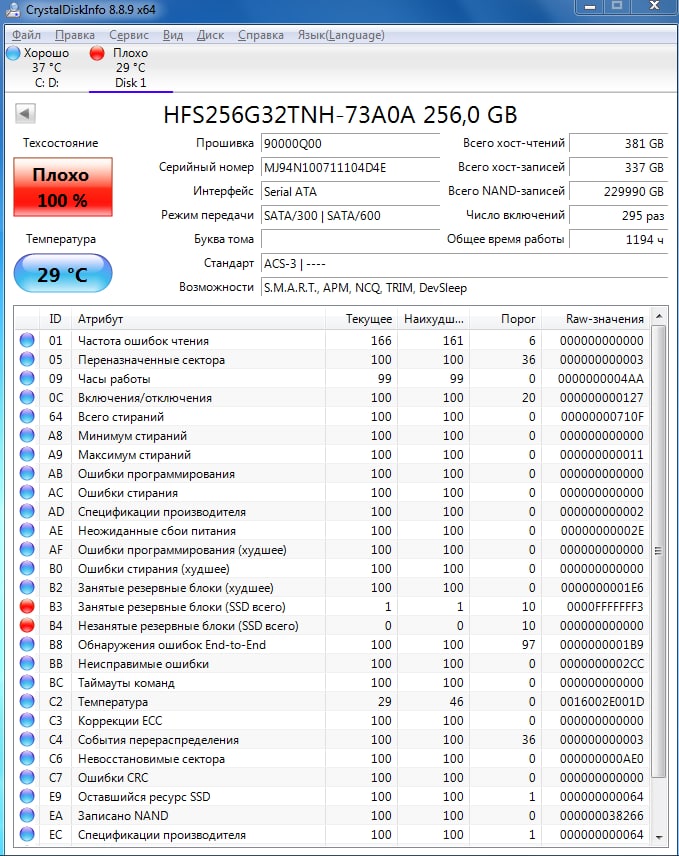Click the status icon for Часы работы
Viewport: 679px width, 856px height.
tap(27, 378)
